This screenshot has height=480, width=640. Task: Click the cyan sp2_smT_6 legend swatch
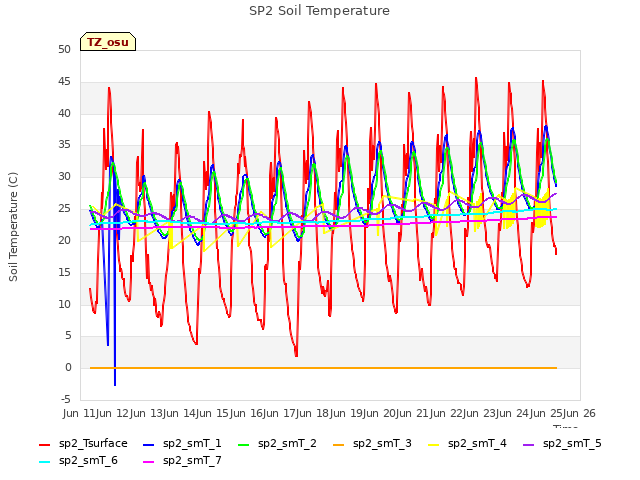[x=44, y=462]
